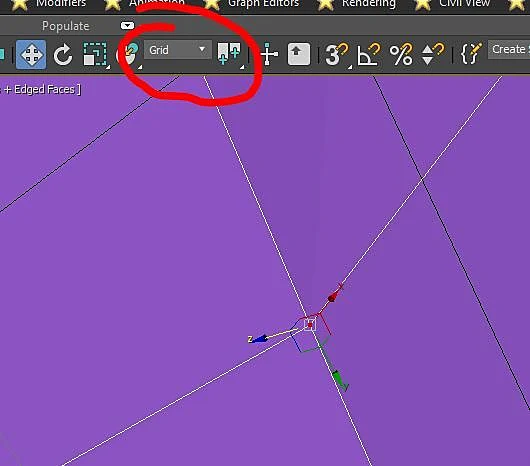Click Use Pivot Point Center icon
530x466 pixels.
tap(230, 54)
